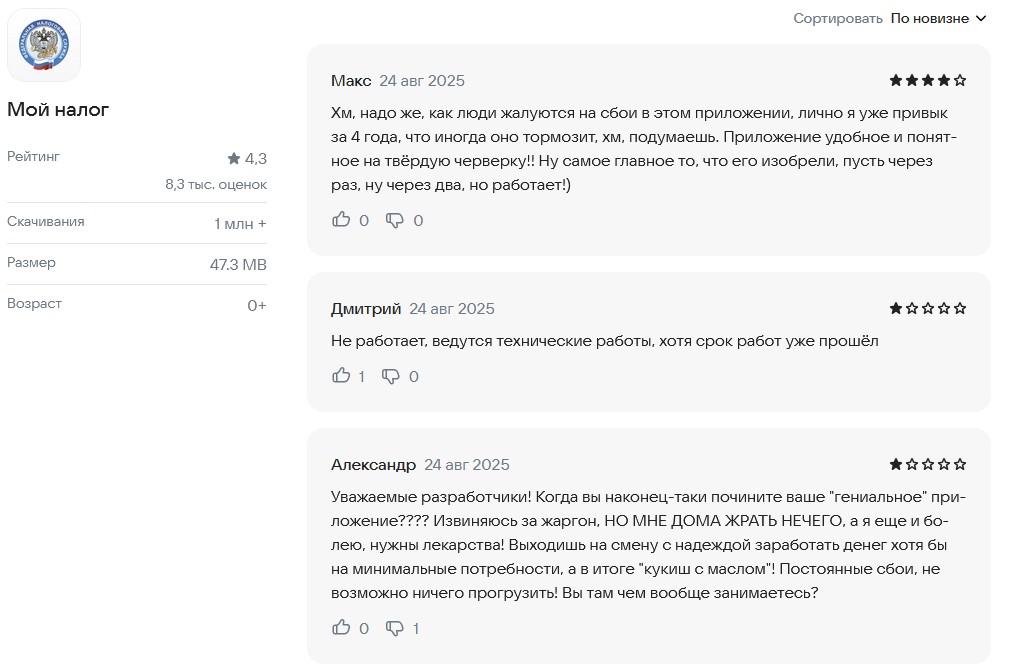1011x667 pixels.
Task: Click the four-star rating on Макс's review
Action: click(x=927, y=81)
